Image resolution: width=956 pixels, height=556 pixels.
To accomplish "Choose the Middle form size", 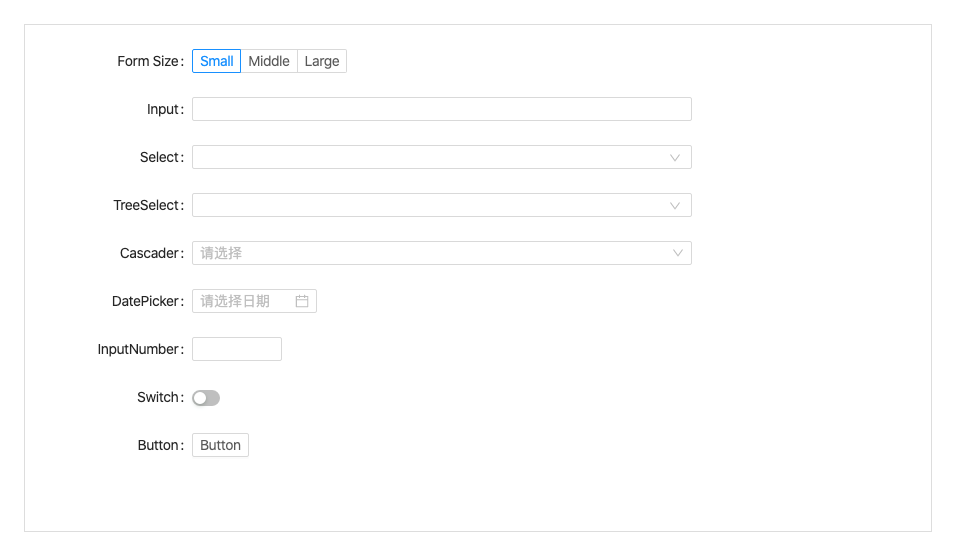I will (269, 61).
